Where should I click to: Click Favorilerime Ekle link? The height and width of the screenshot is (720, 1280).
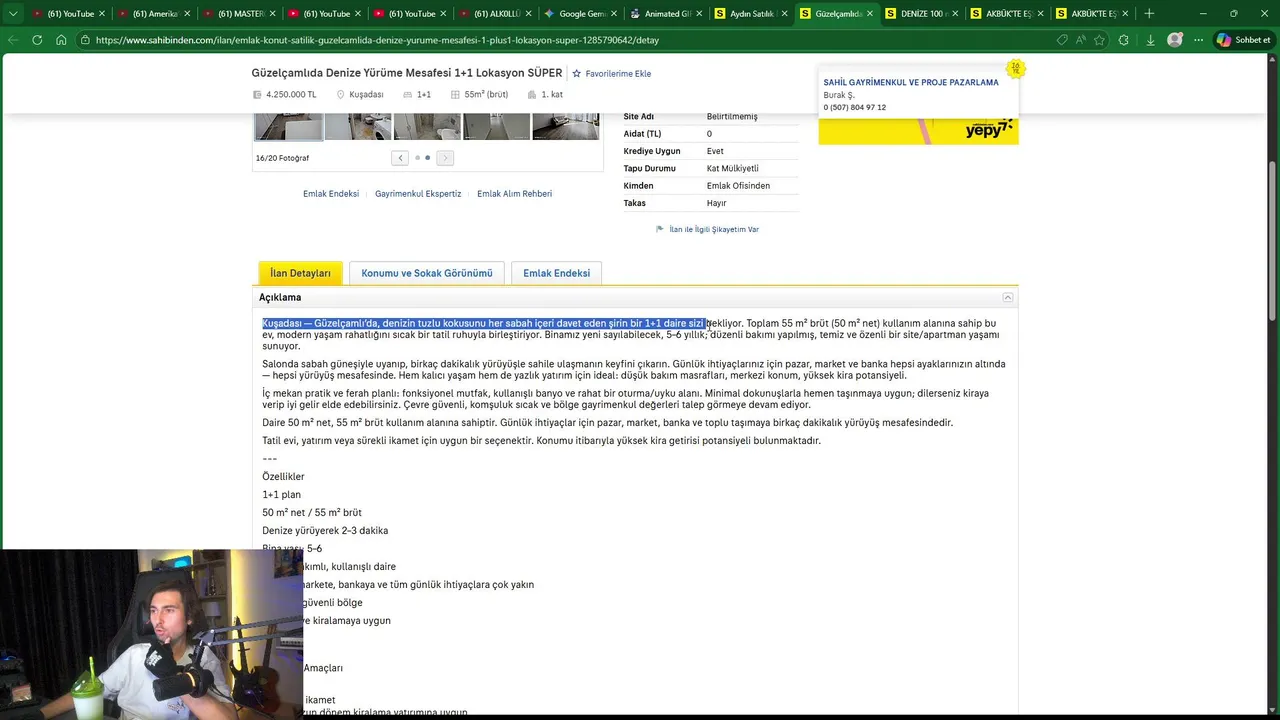coord(618,74)
